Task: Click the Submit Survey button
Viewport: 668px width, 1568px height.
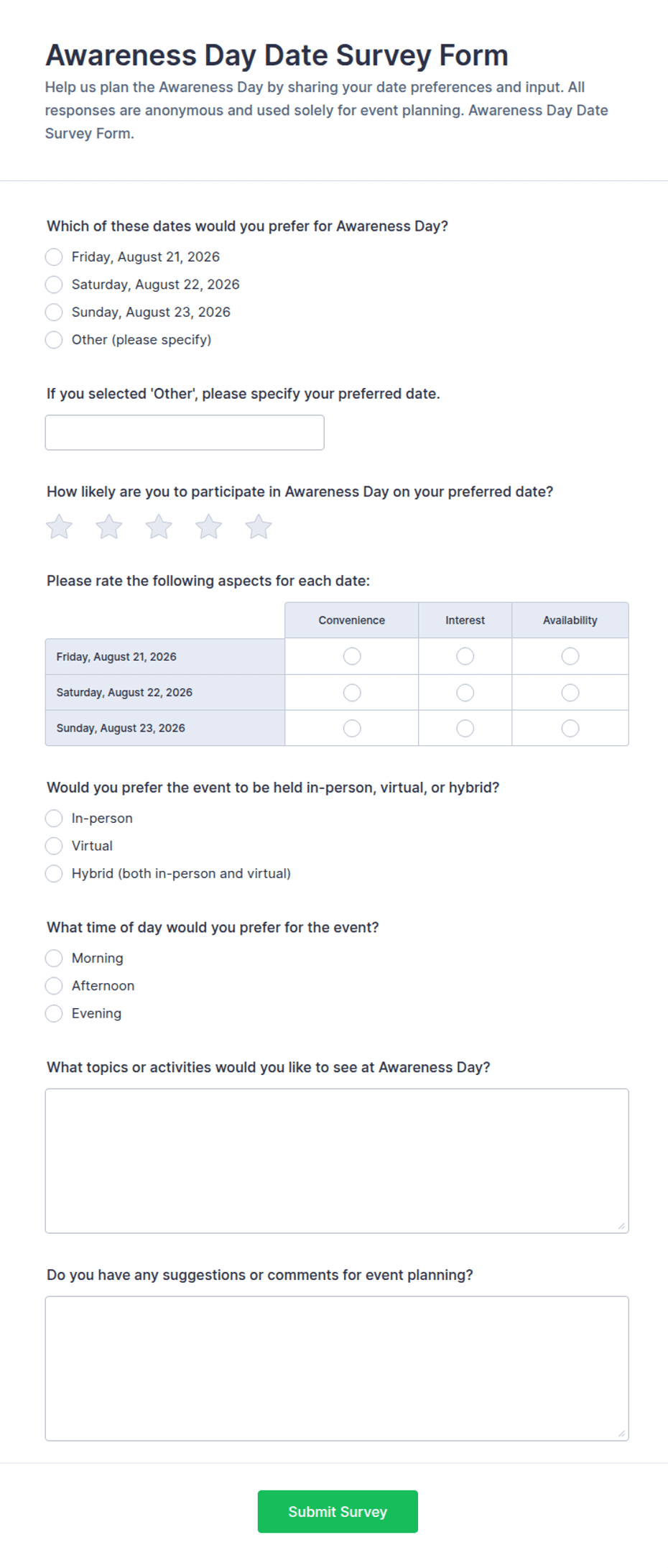Action: pyautogui.click(x=338, y=1512)
